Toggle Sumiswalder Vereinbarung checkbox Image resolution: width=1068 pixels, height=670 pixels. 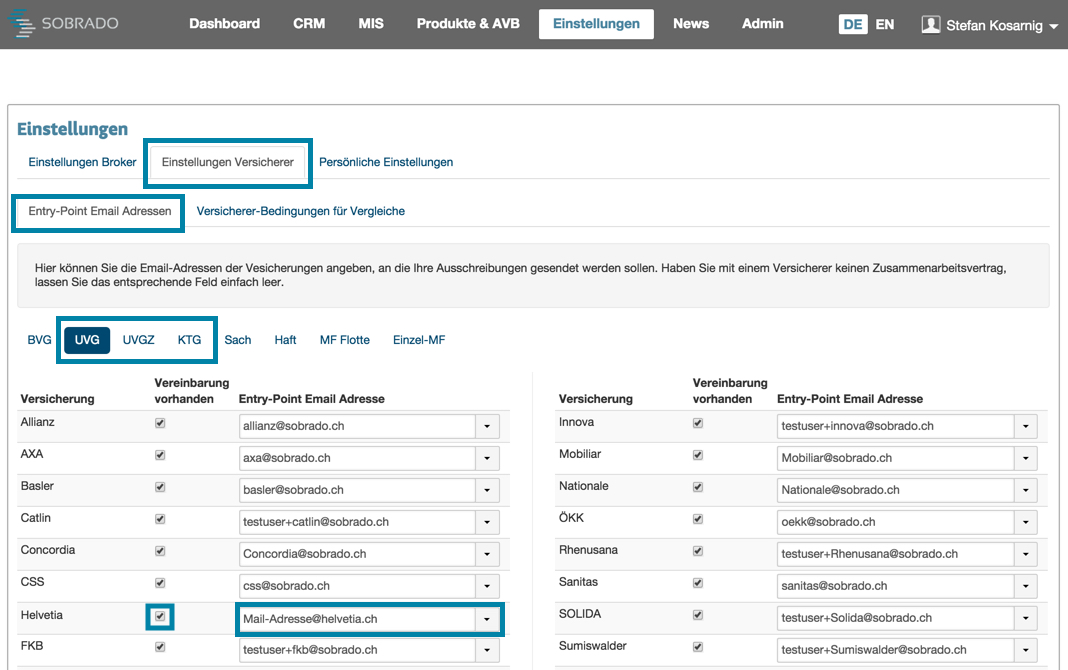coord(698,647)
